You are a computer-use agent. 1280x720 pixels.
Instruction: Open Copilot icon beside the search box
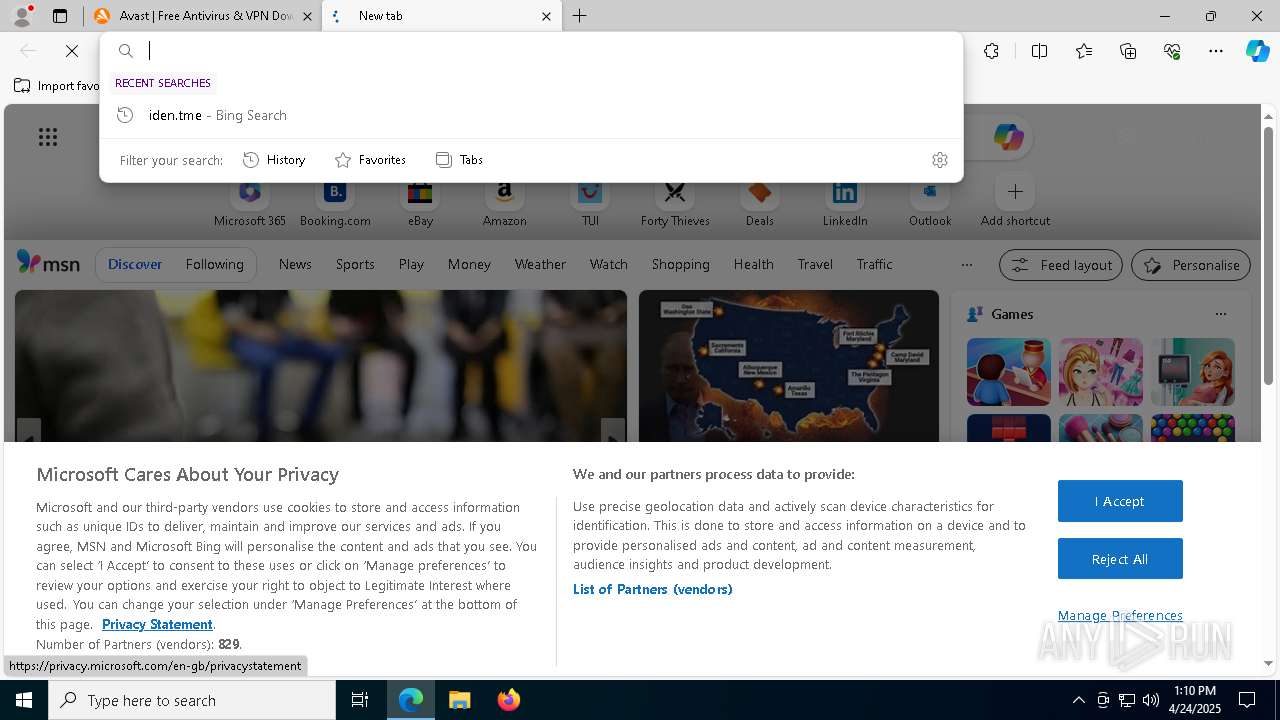(x=1008, y=137)
